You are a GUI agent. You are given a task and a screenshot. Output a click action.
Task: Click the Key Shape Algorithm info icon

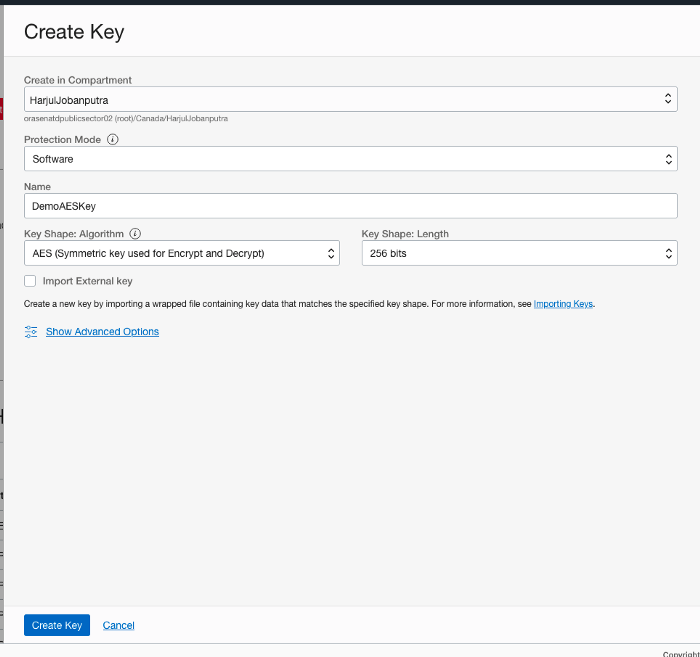click(x=135, y=234)
